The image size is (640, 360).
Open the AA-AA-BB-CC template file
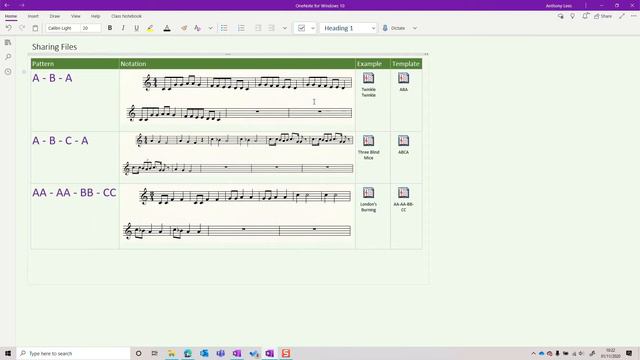[x=404, y=199]
